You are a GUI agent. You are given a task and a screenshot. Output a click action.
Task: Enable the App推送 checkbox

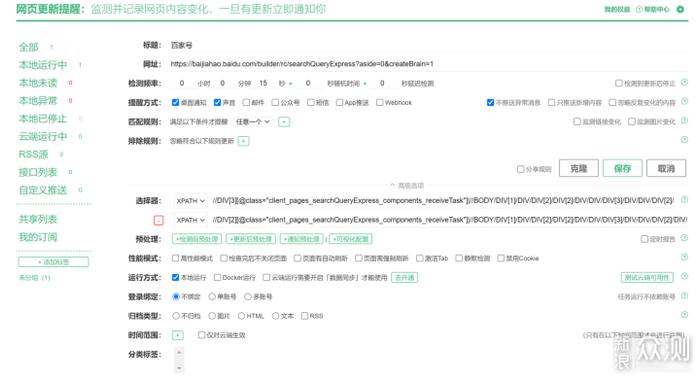(x=339, y=103)
